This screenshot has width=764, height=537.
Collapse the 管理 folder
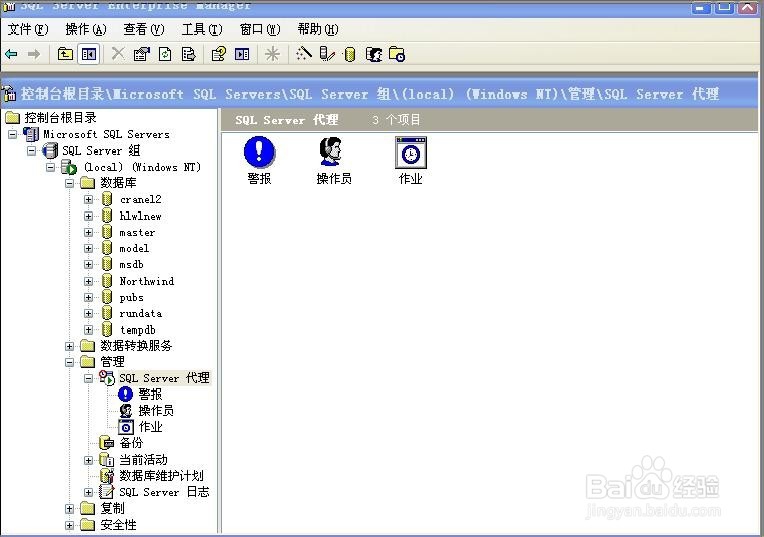point(70,363)
